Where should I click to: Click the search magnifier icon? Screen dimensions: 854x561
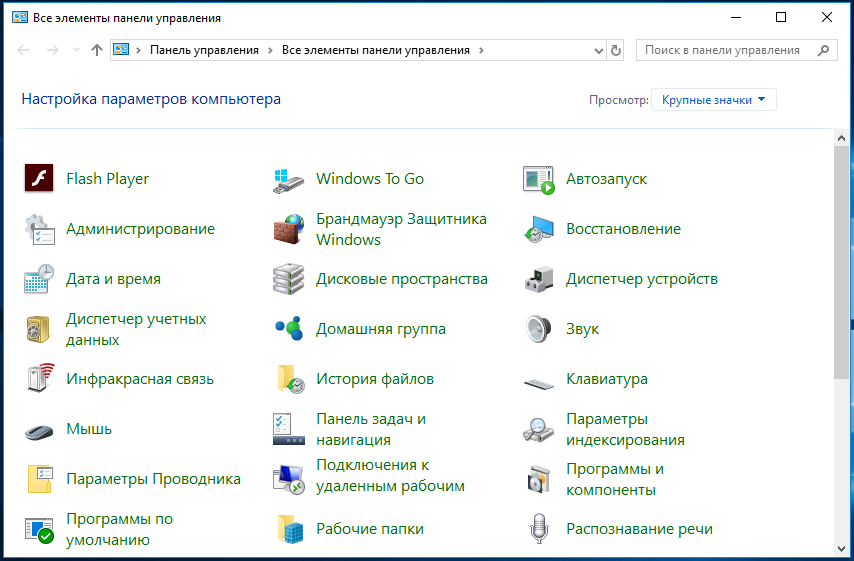pyautogui.click(x=824, y=50)
